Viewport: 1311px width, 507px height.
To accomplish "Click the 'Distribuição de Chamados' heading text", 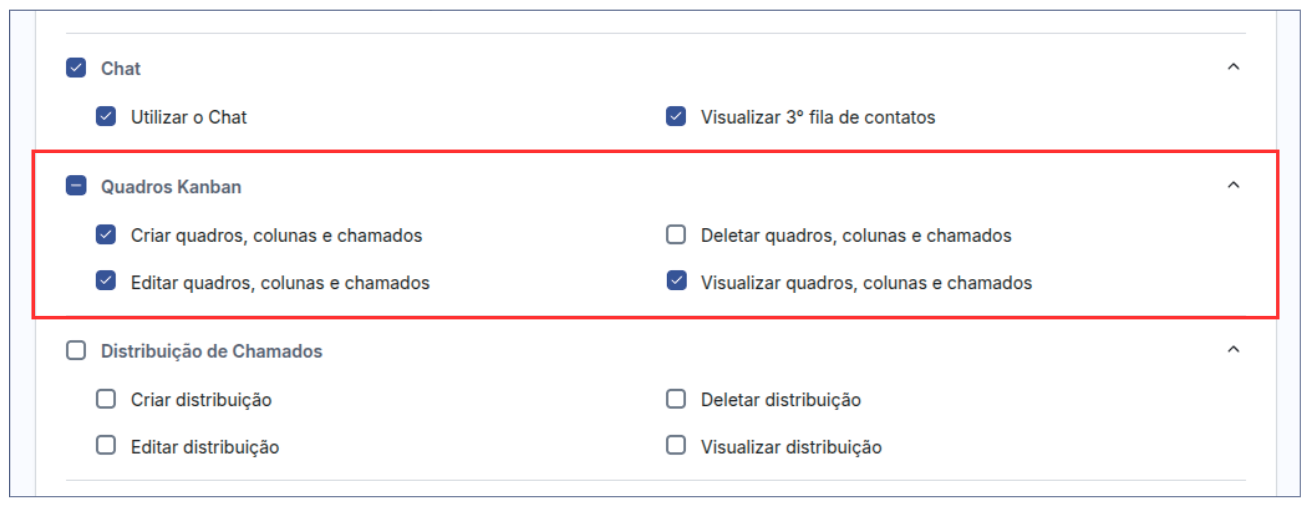I will (x=211, y=352).
